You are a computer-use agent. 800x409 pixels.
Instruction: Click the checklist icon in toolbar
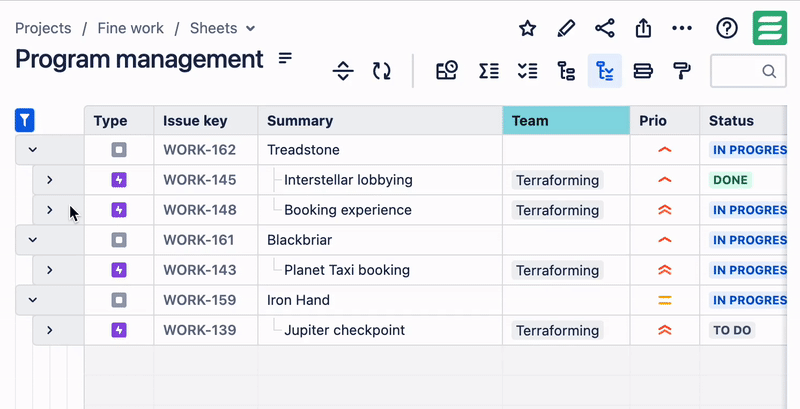(527, 71)
